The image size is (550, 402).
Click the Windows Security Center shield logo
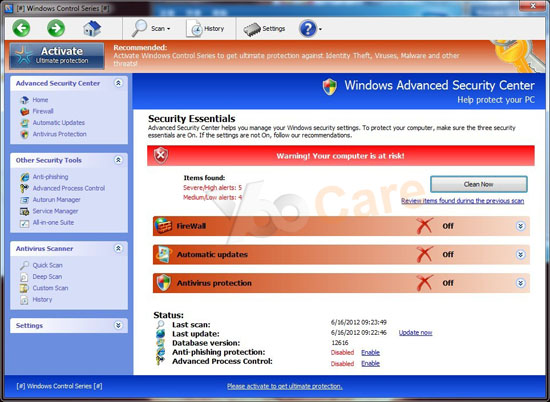330,87
